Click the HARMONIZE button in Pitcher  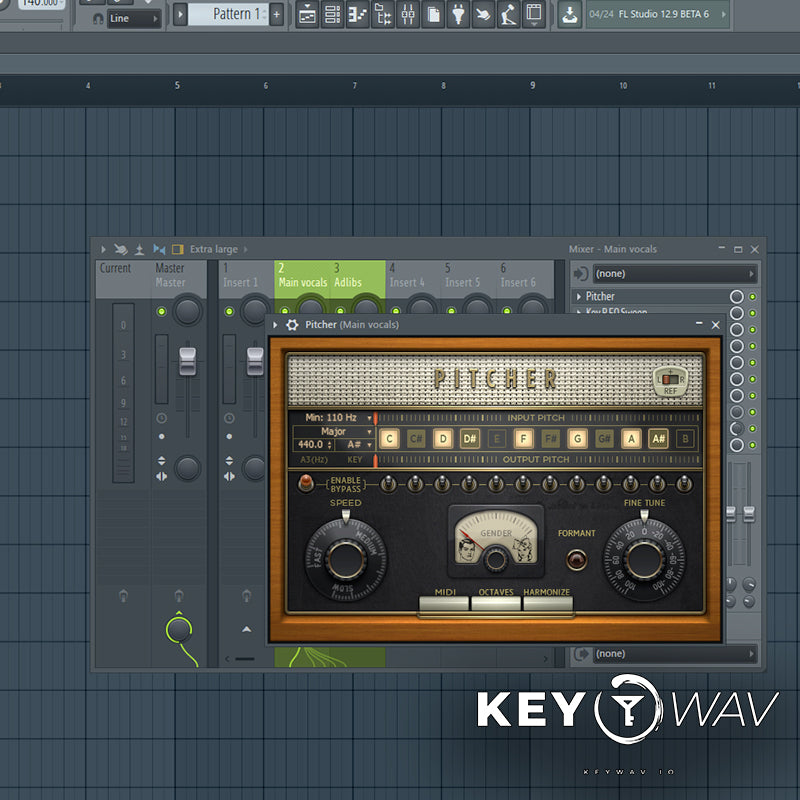pos(548,604)
